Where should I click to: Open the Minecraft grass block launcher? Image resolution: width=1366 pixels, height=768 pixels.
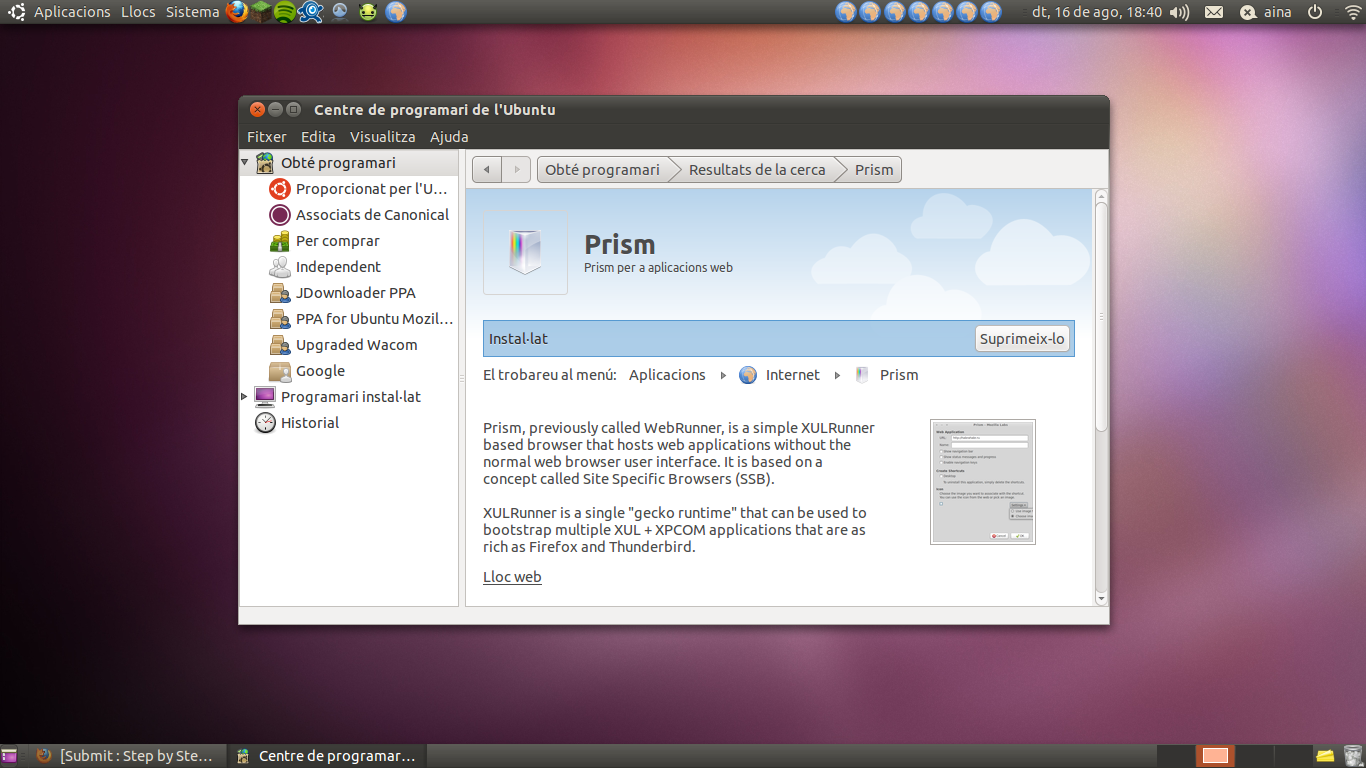coord(260,12)
